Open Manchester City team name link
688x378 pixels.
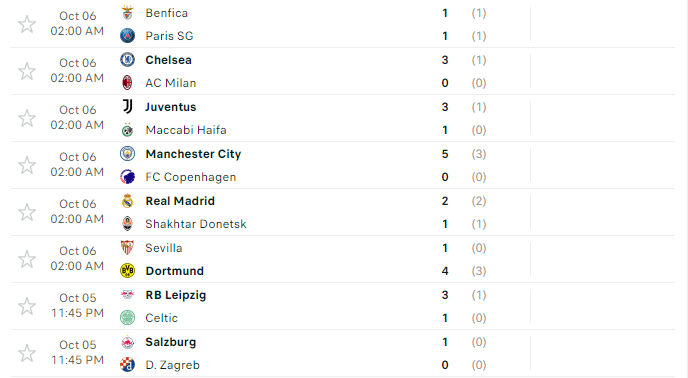click(x=194, y=154)
